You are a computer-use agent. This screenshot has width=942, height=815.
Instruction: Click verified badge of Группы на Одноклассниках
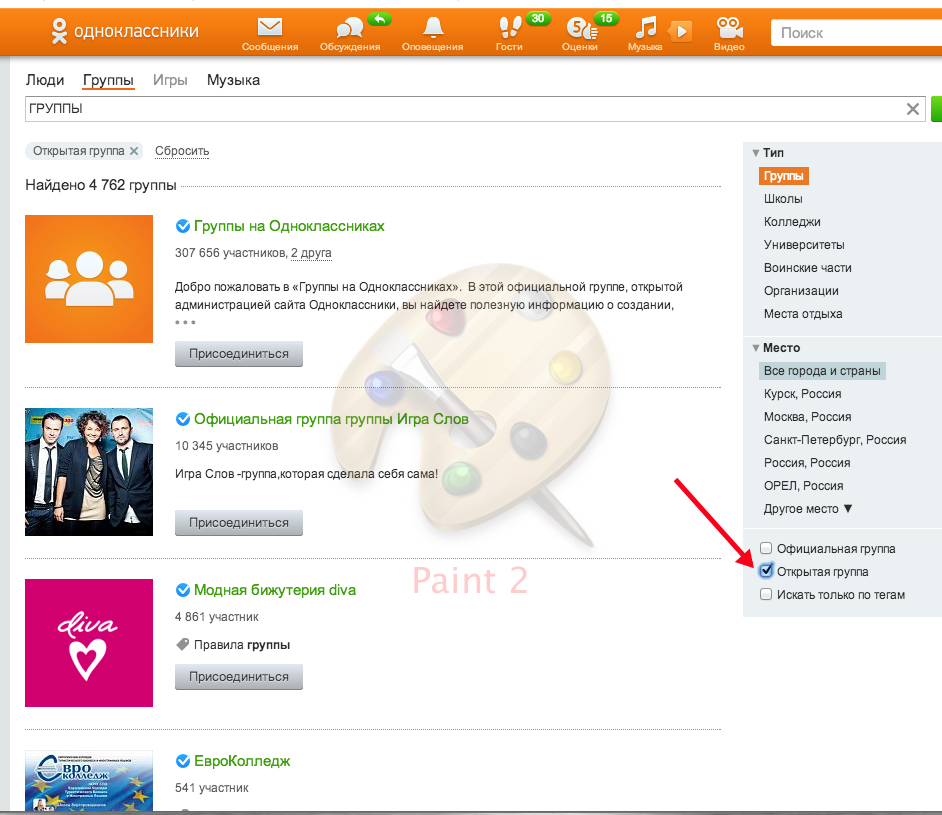183,226
